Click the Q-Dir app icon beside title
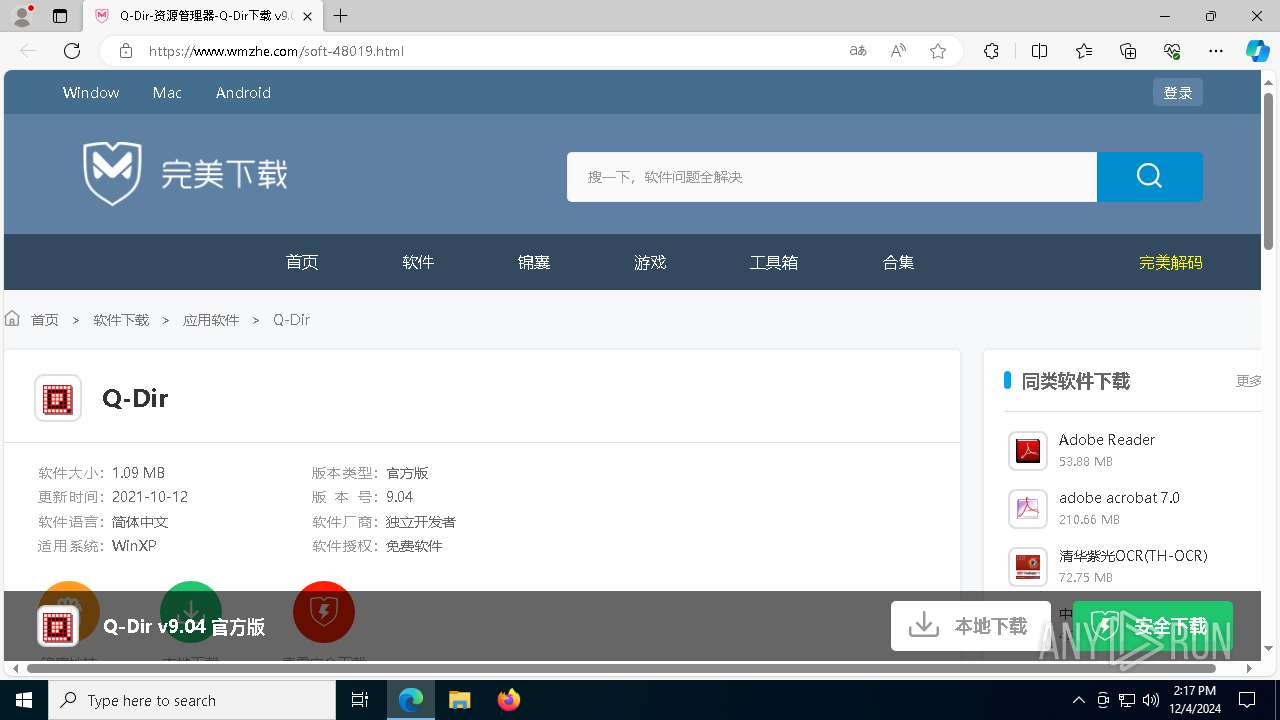The width and height of the screenshot is (1280, 720). pyautogui.click(x=58, y=398)
